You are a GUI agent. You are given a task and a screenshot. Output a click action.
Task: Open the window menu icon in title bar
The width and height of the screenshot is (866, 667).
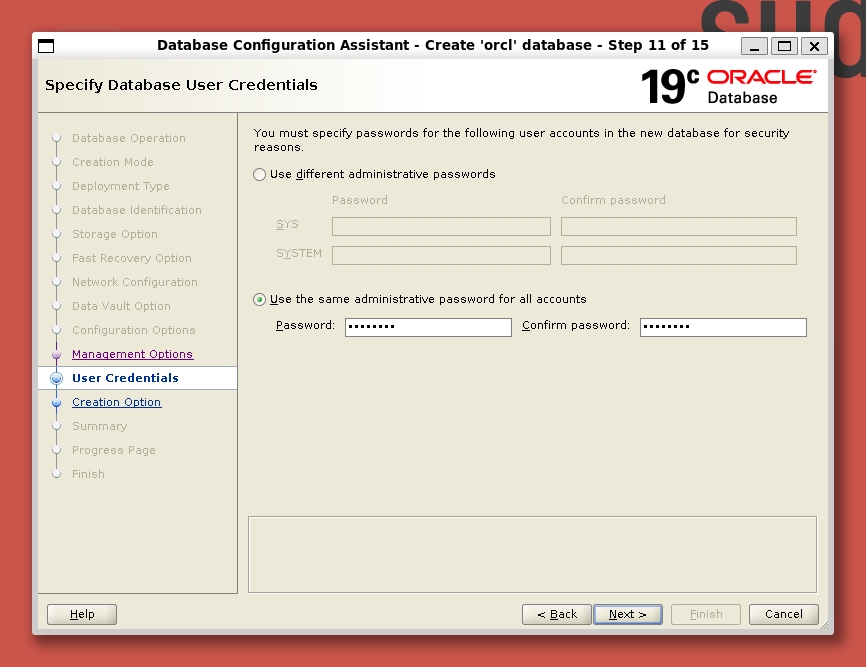point(46,46)
